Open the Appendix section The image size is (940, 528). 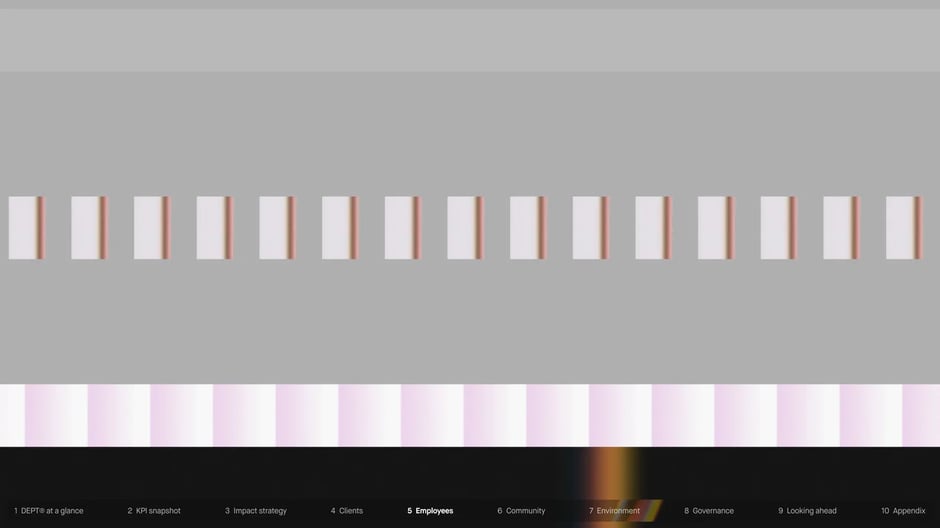[903, 511]
